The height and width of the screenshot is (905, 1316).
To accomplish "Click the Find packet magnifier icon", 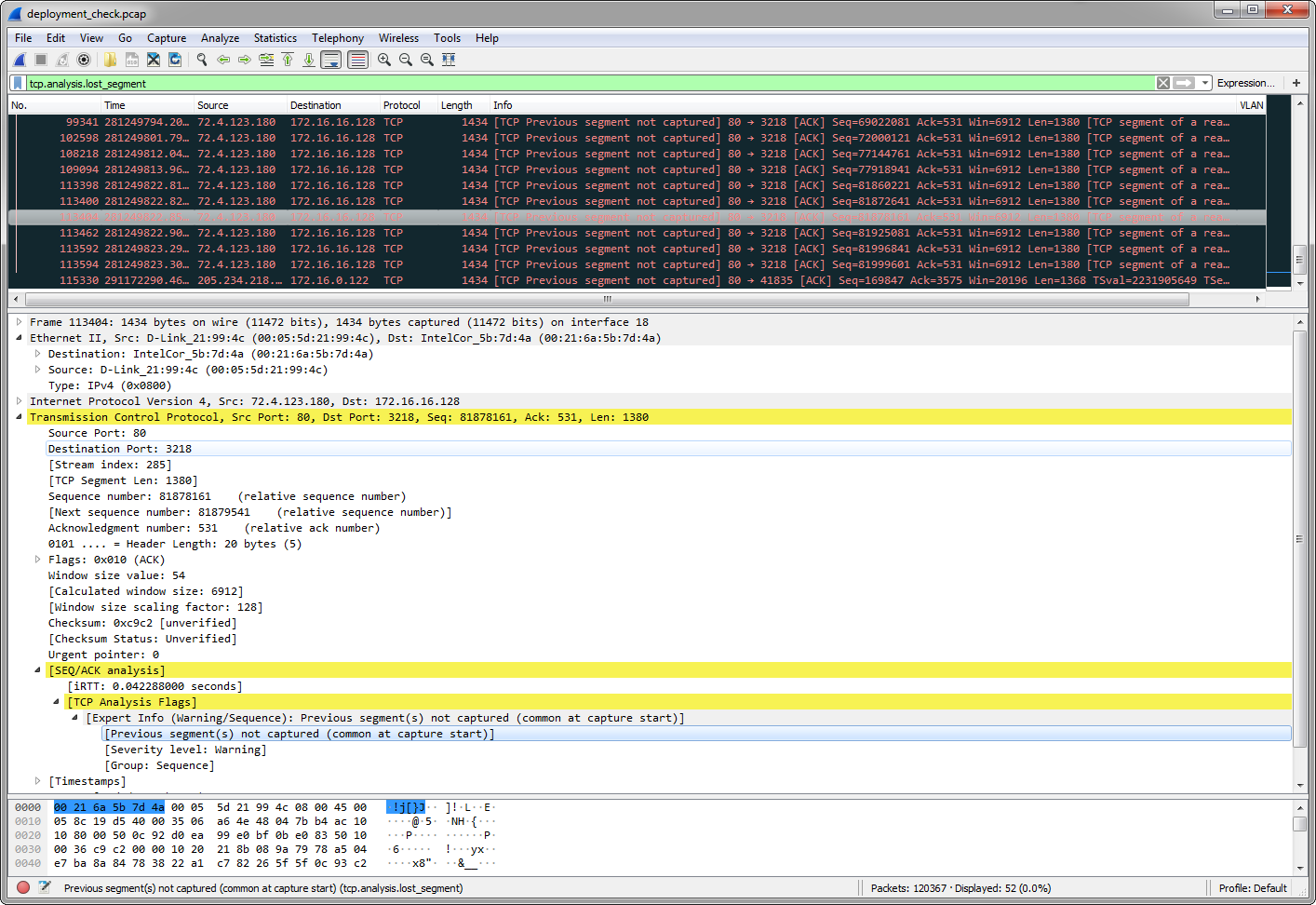I will pos(202,60).
